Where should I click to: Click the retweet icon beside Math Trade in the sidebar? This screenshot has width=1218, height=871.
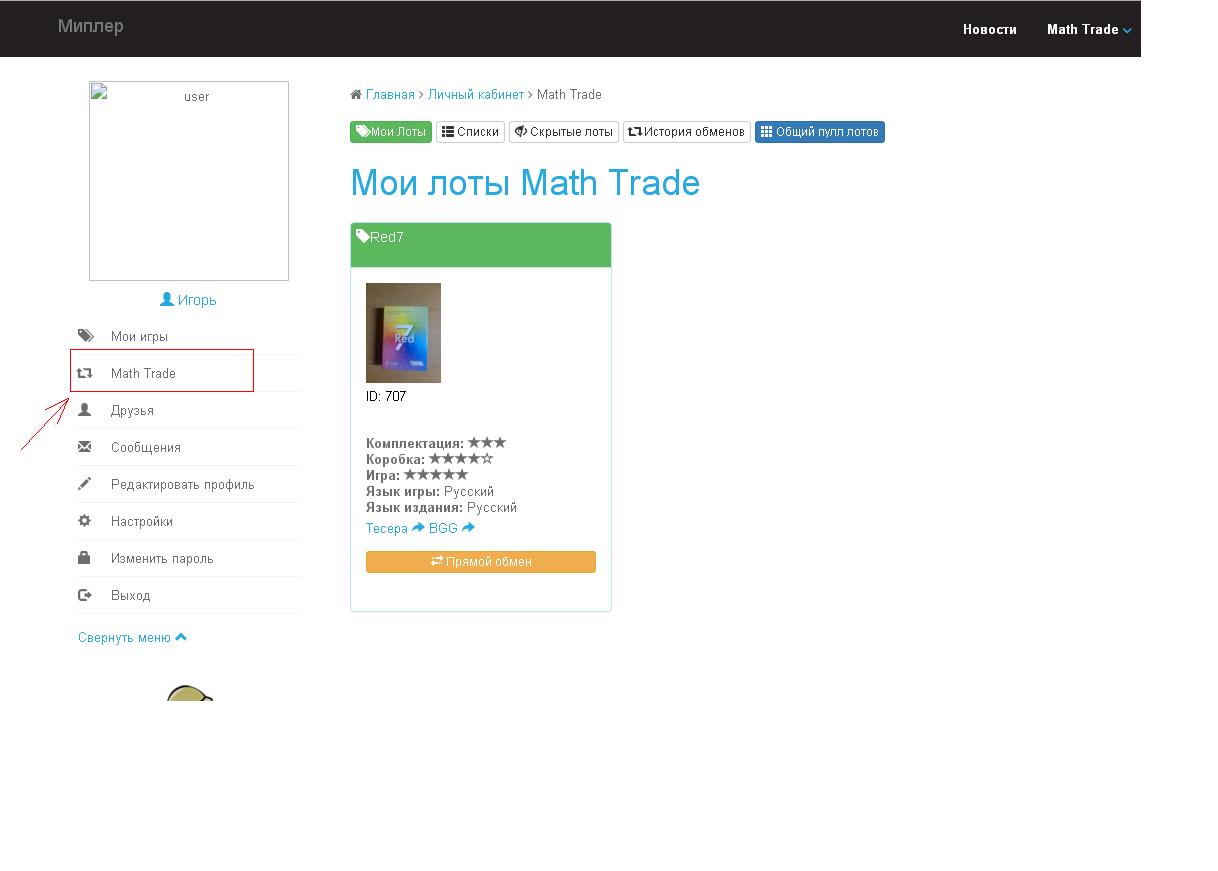pyautogui.click(x=85, y=373)
